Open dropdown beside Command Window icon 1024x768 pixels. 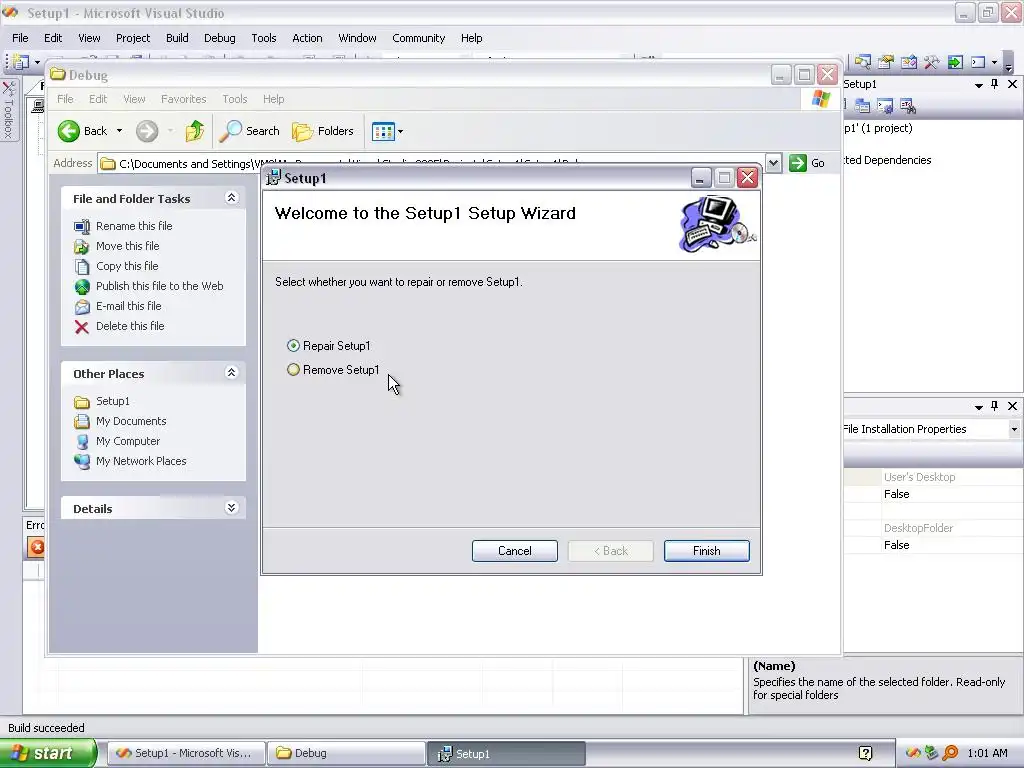995,63
